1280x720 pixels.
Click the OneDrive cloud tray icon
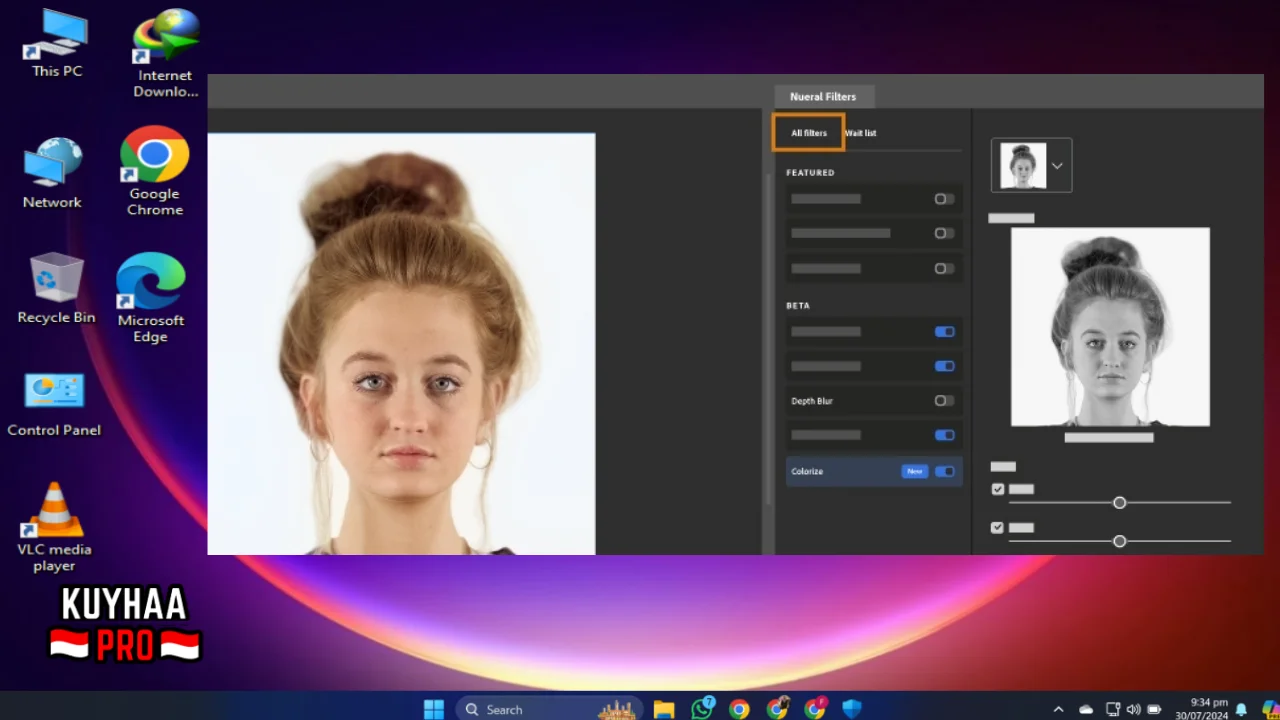(x=1086, y=709)
